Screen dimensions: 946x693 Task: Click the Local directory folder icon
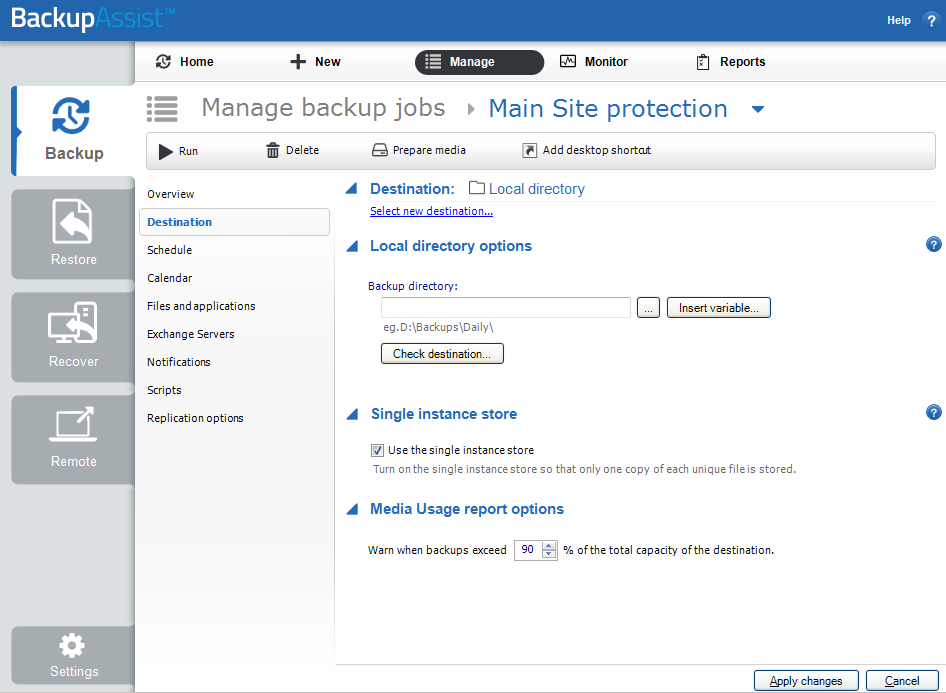click(477, 188)
